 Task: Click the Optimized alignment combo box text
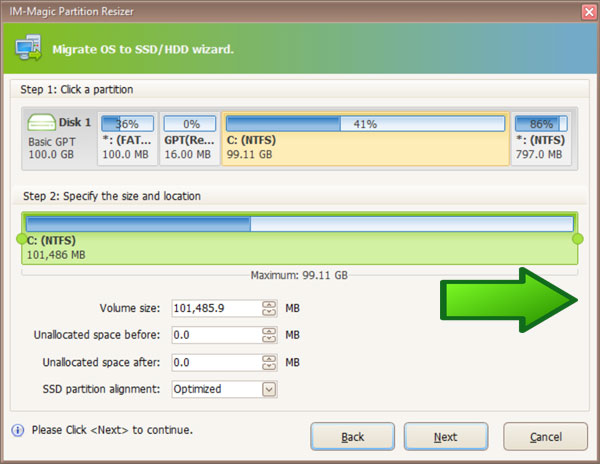point(197,389)
